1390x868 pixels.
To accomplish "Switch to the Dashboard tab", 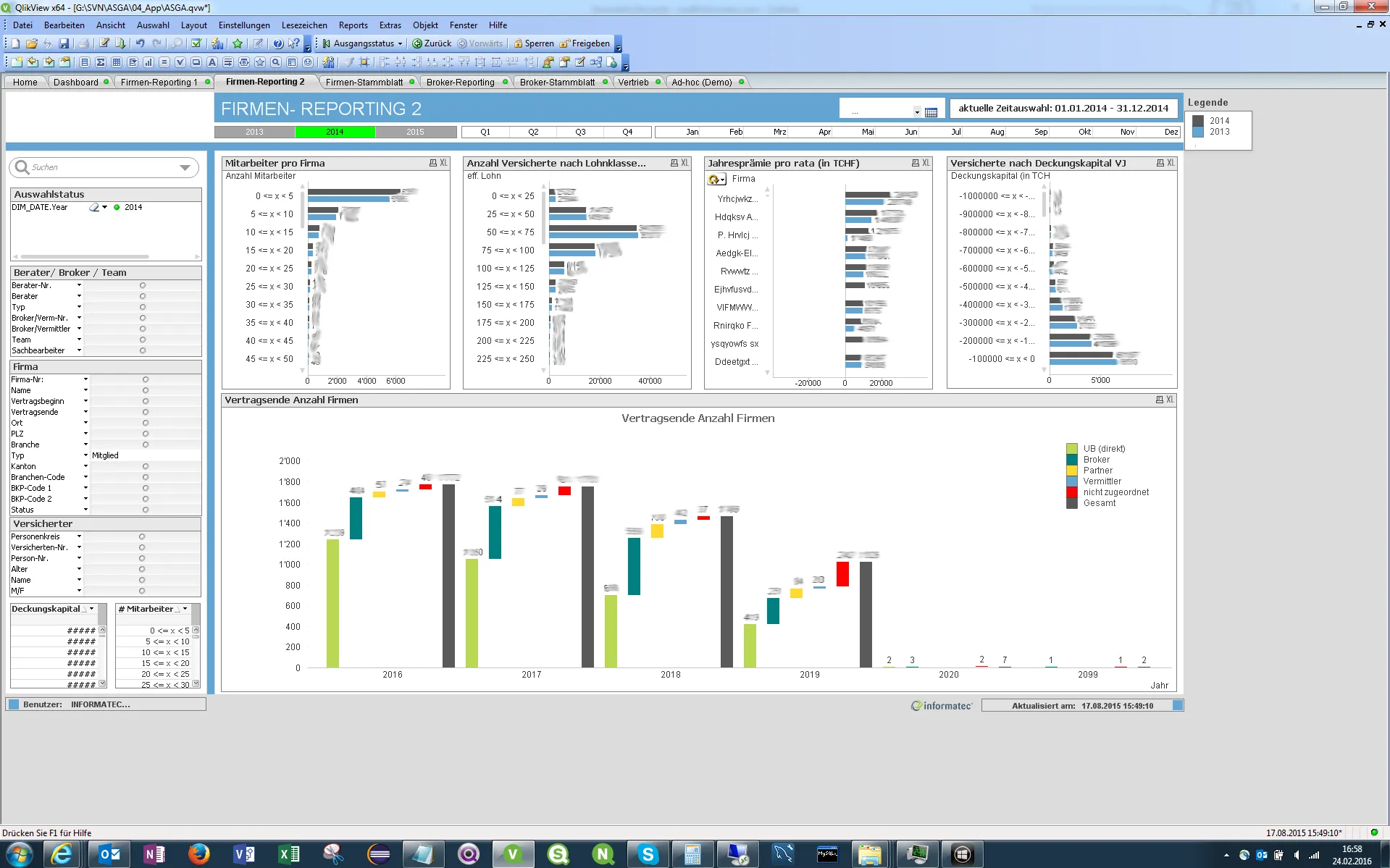I will click(76, 82).
